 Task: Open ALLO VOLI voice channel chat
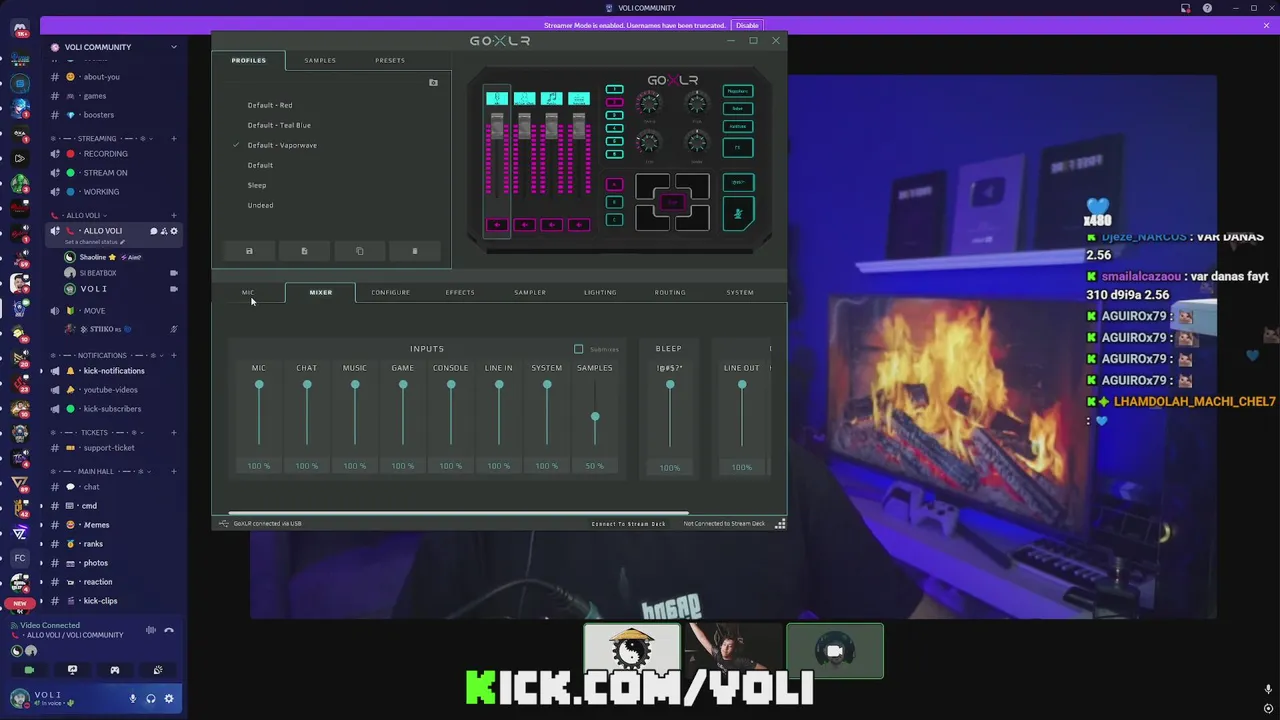[154, 231]
